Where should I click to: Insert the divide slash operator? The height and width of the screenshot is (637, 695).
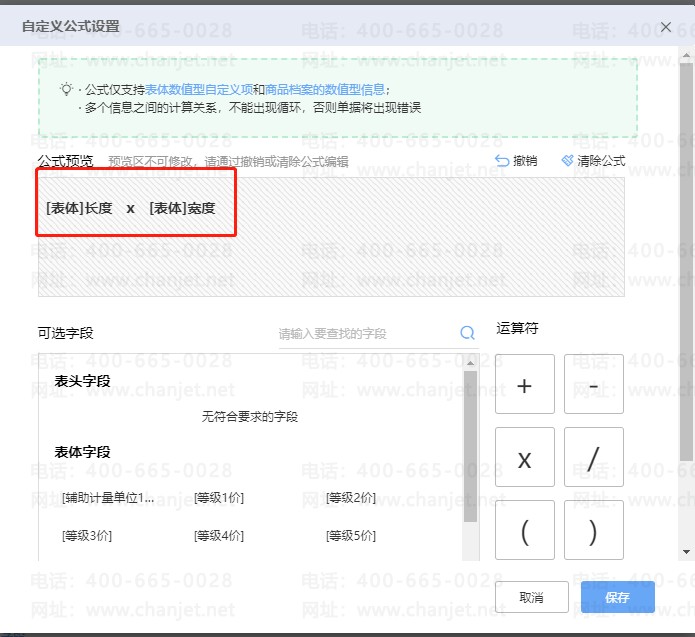[593, 457]
